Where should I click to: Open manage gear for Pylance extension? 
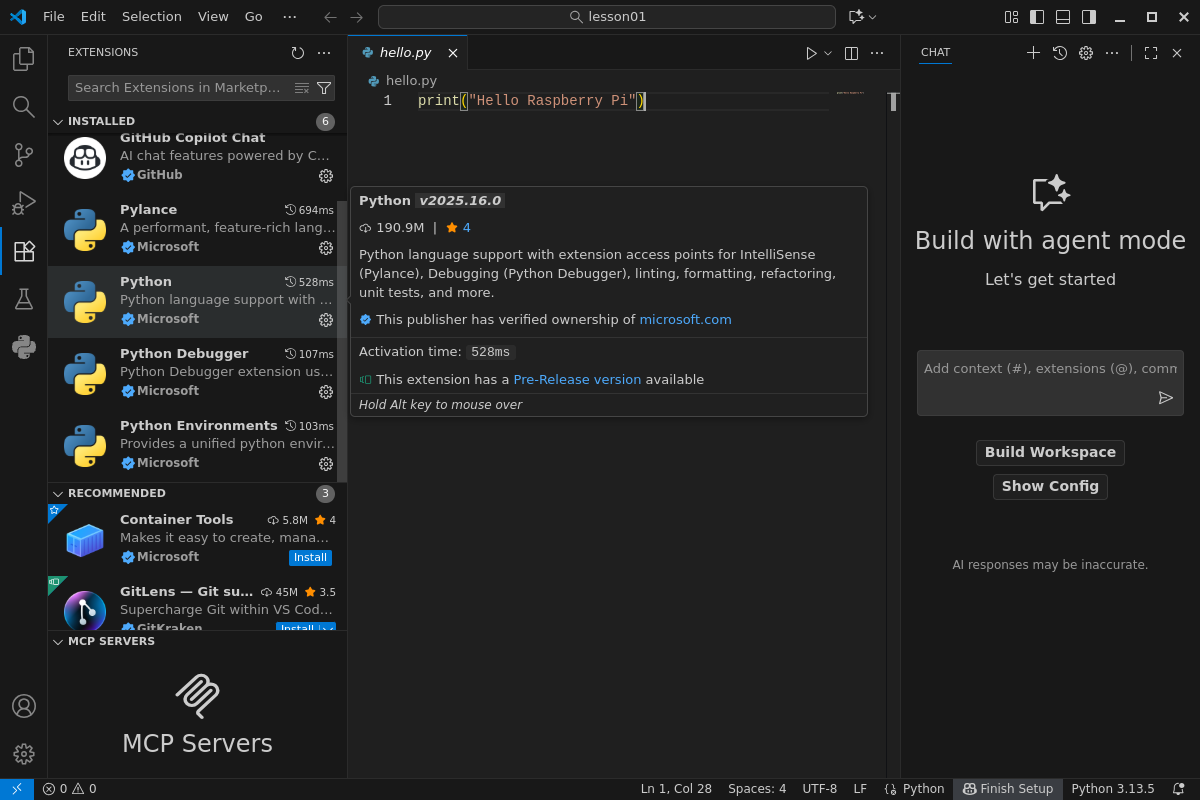[326, 248]
